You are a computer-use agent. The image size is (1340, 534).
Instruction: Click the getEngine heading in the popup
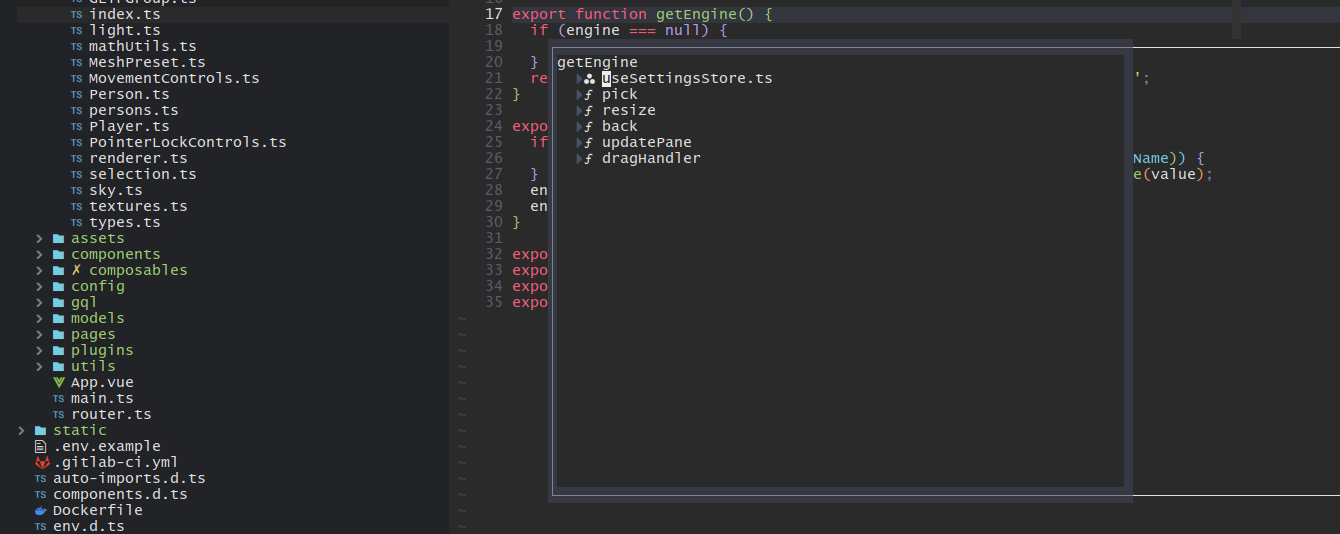click(x=597, y=63)
